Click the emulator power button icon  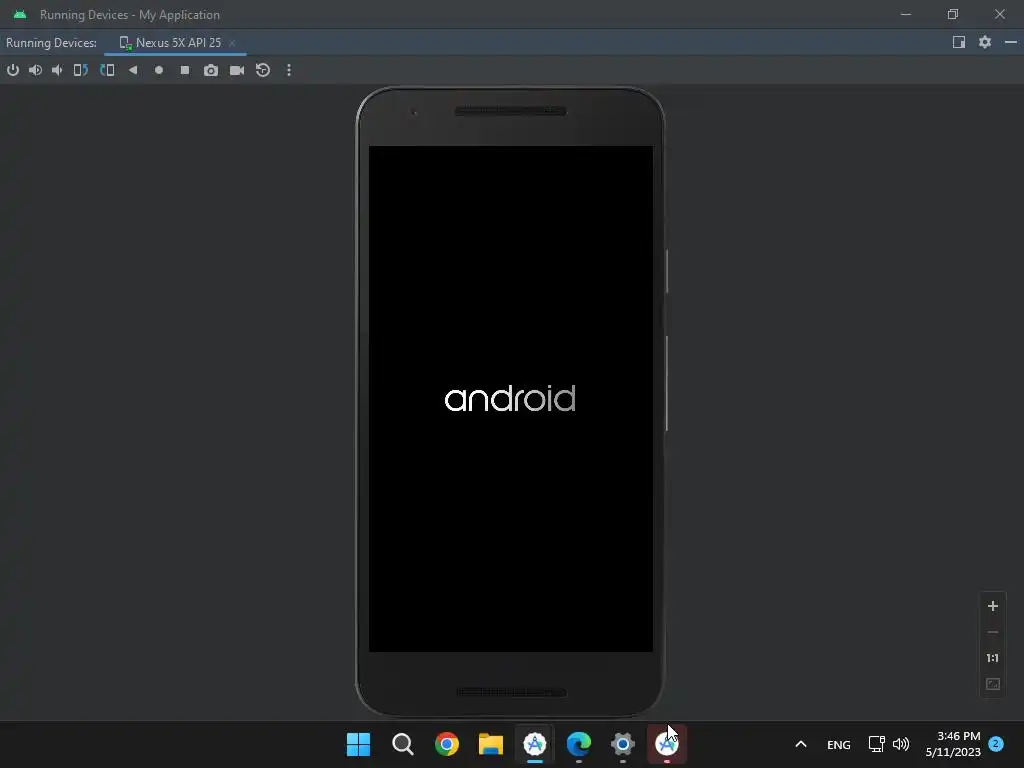[x=13, y=70]
